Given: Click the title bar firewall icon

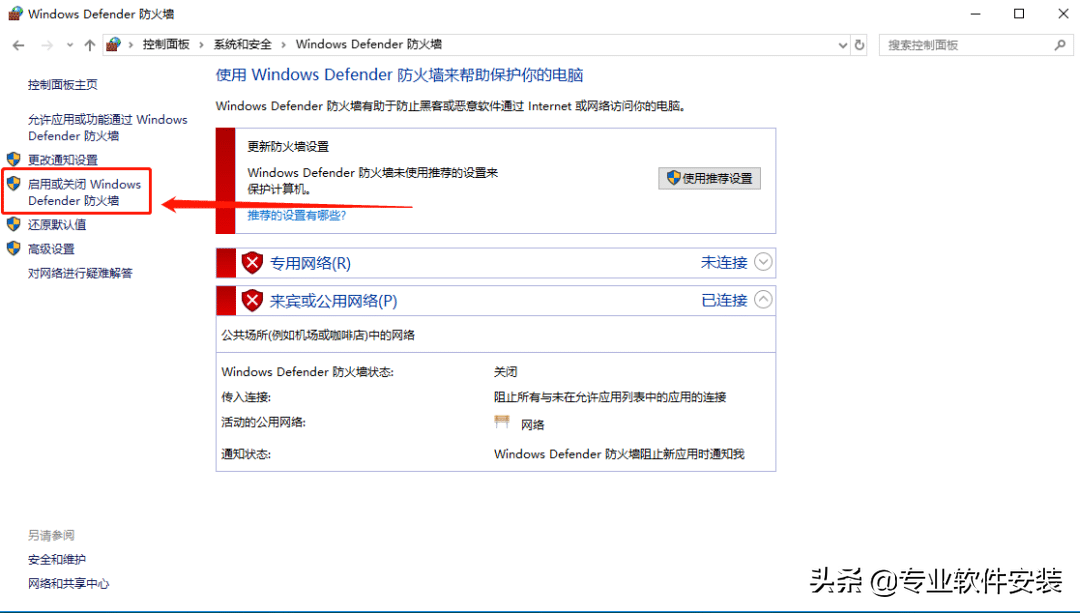Looking at the screenshot, I should [15, 13].
